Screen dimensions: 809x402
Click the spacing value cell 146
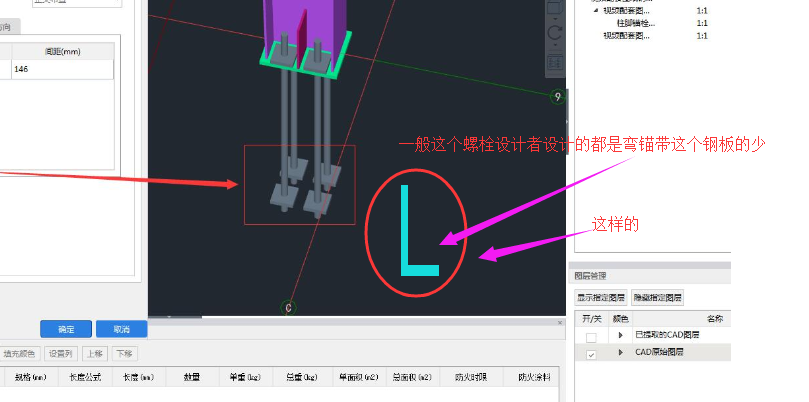[x=62, y=69]
